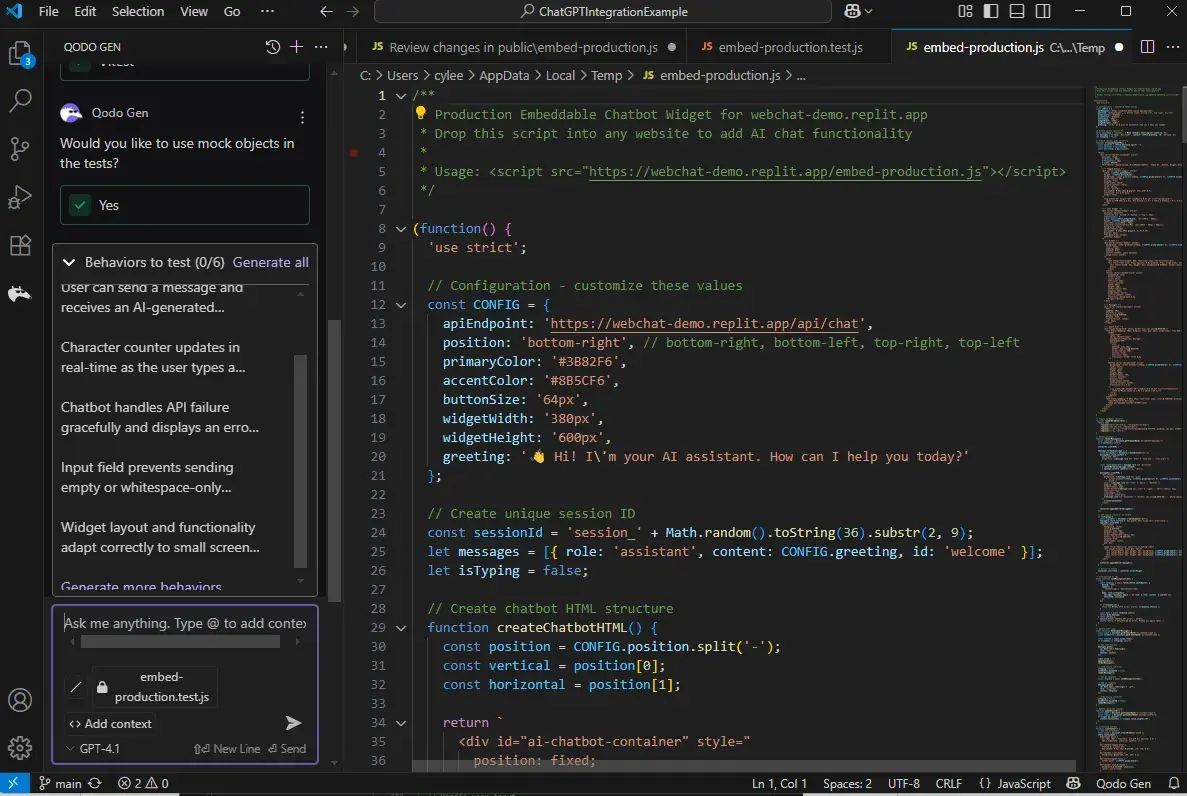The height and width of the screenshot is (796, 1187).
Task: Open the Explorer view in activity bar
Action: 21,54
